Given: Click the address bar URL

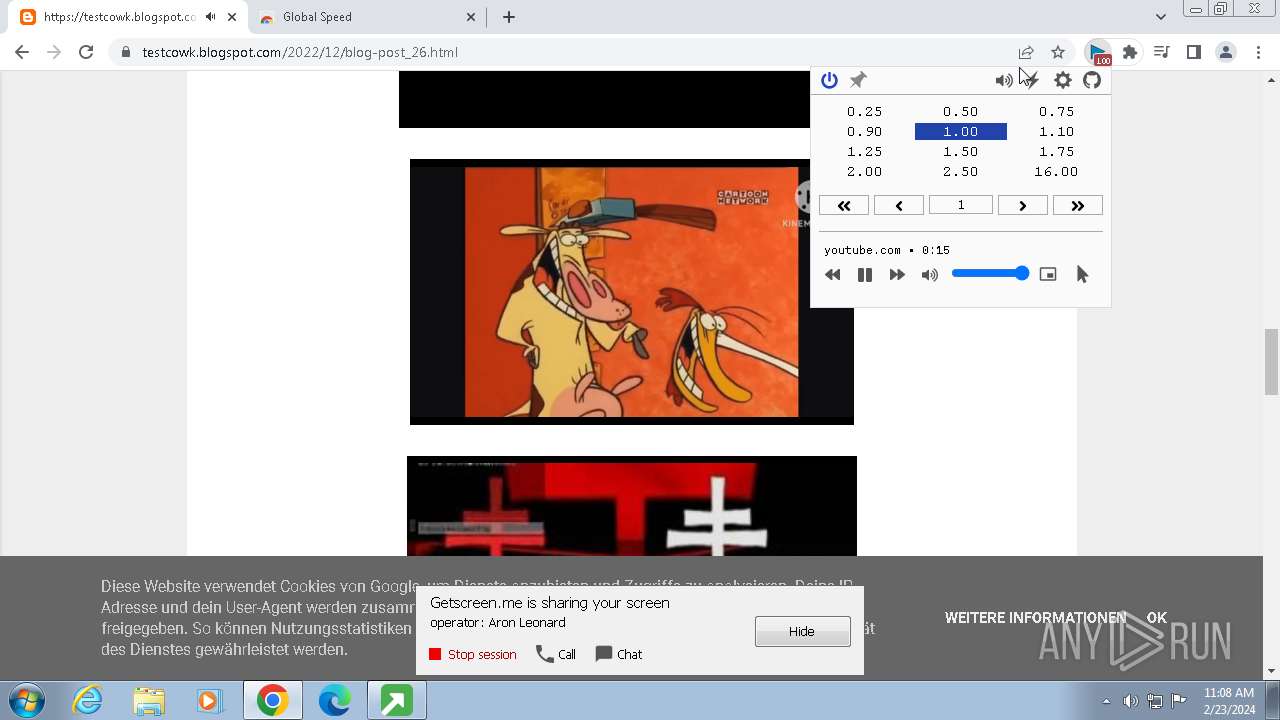Looking at the screenshot, I should tap(300, 52).
